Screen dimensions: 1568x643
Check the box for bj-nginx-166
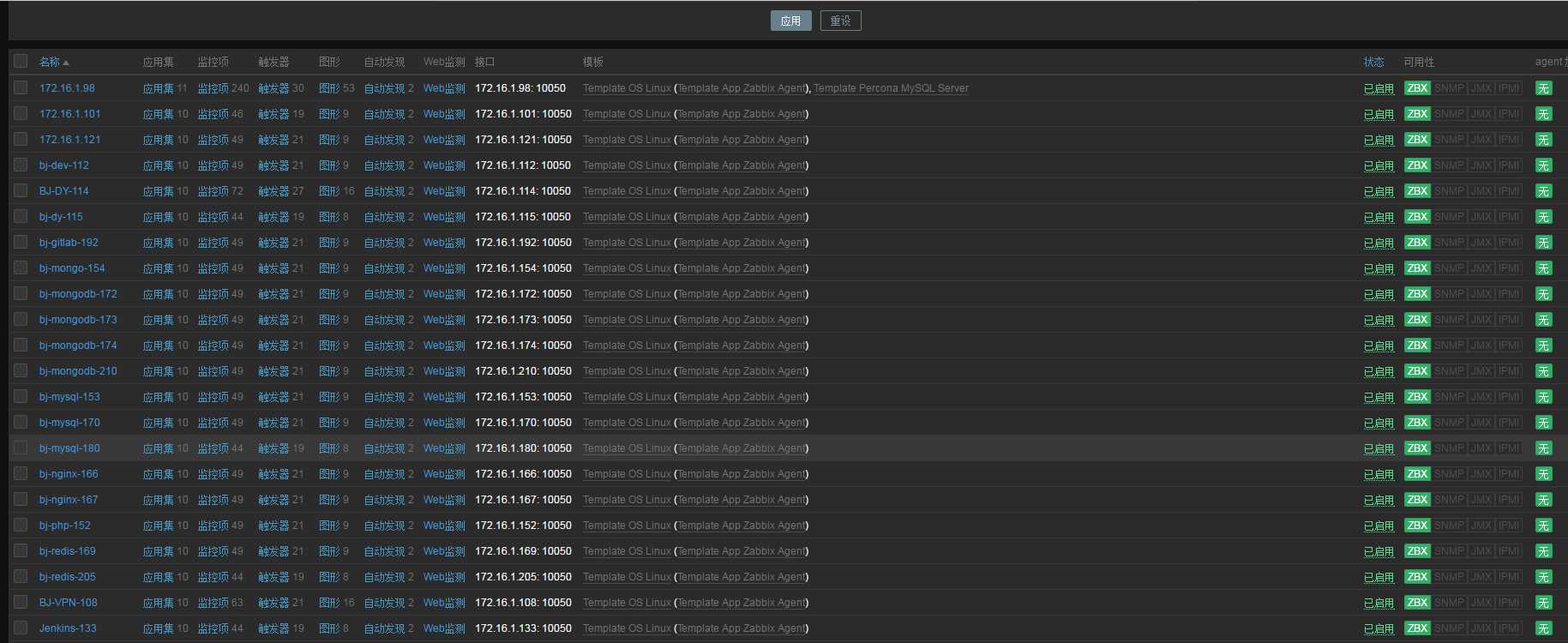(x=21, y=473)
